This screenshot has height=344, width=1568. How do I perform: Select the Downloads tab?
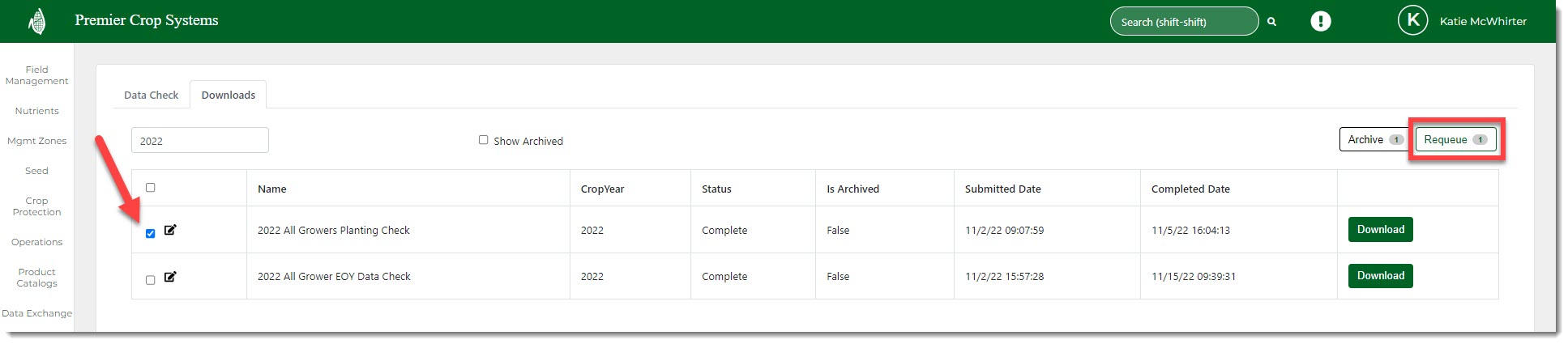[228, 95]
